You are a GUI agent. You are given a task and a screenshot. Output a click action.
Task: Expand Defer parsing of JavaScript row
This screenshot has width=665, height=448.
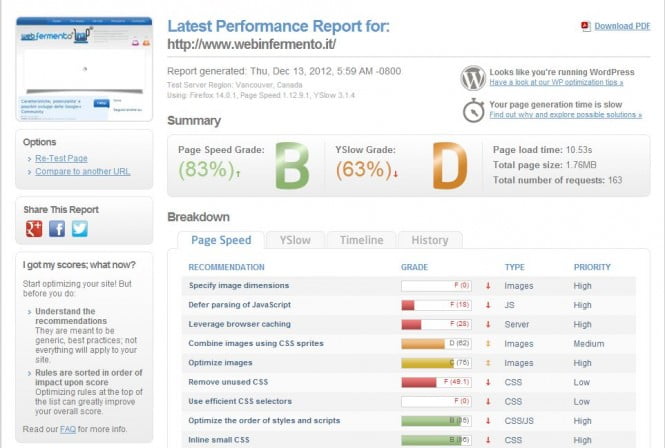pyautogui.click(x=240, y=305)
